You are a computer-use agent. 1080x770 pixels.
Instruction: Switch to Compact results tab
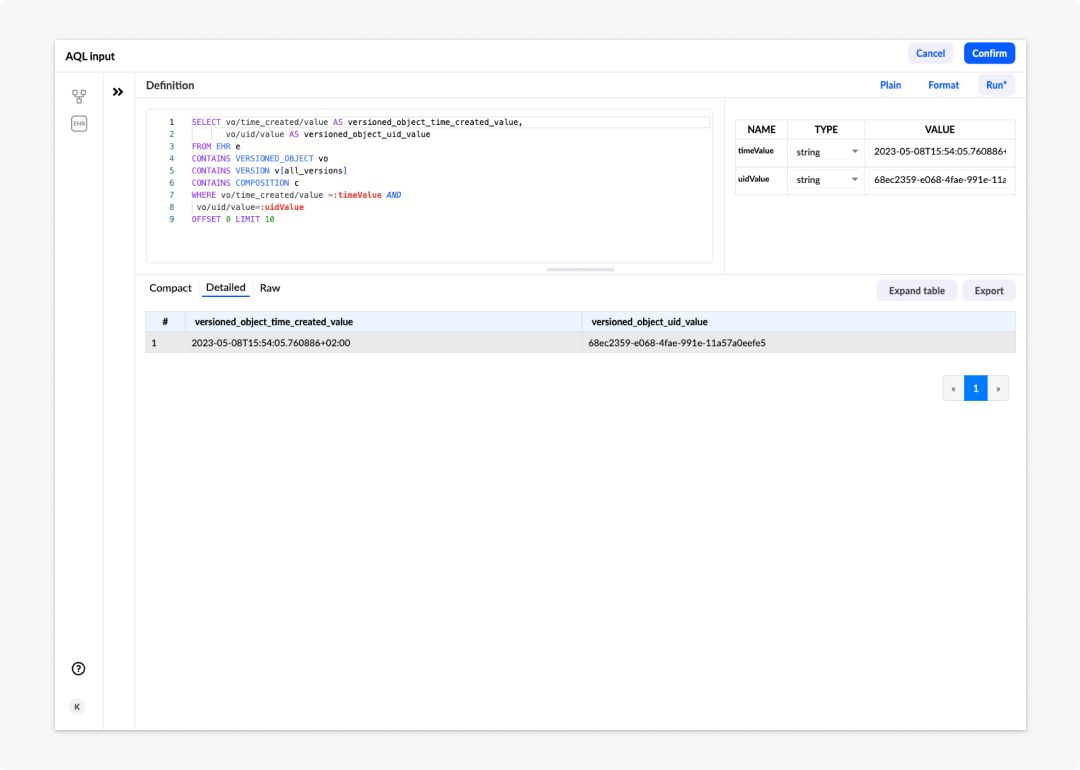tap(170, 288)
